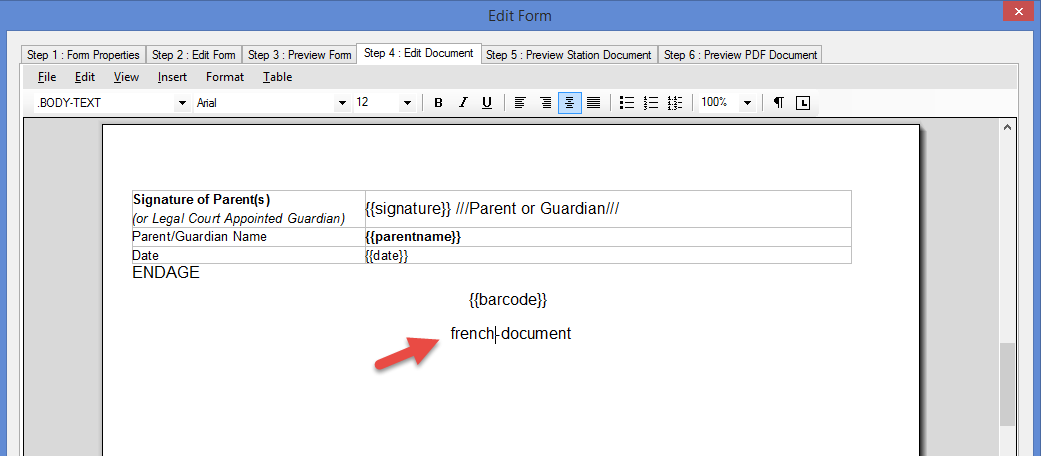Open the File menu

click(x=47, y=77)
